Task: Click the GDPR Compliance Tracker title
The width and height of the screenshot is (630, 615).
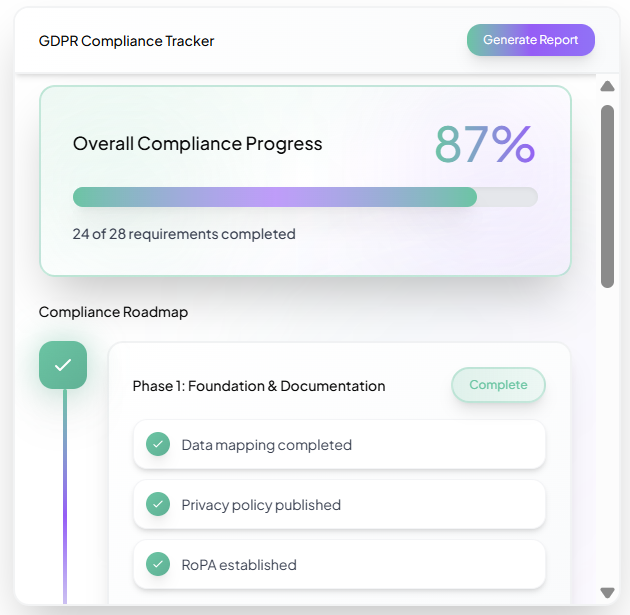Action: click(x=126, y=41)
